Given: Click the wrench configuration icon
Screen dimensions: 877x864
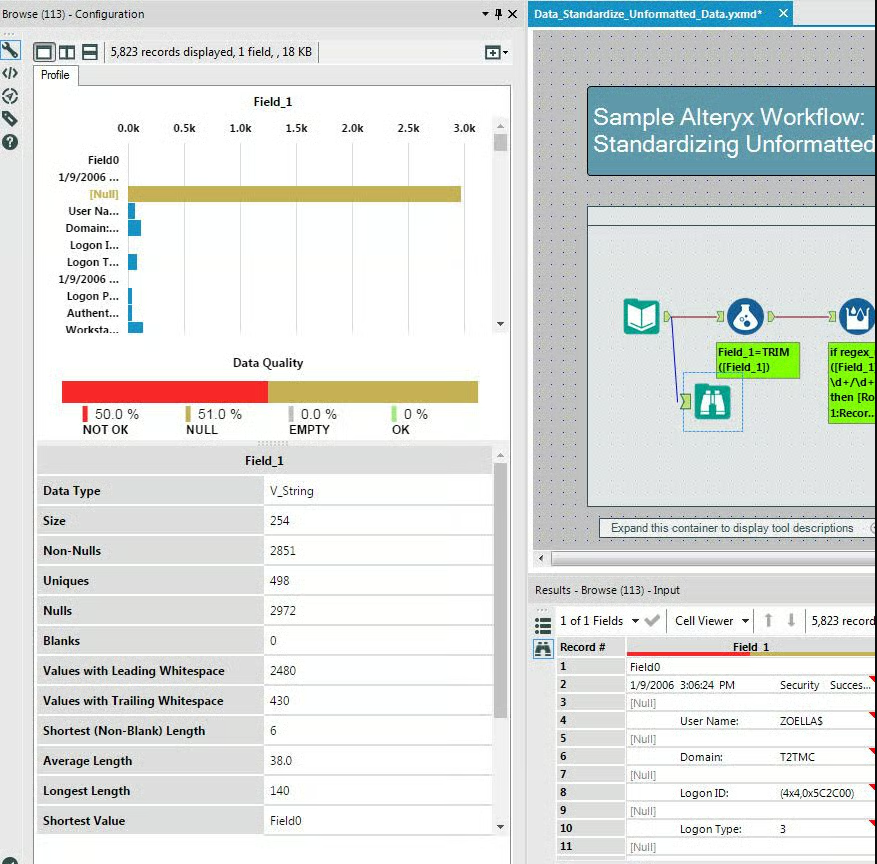Looking at the screenshot, I should pyautogui.click(x=10, y=50).
